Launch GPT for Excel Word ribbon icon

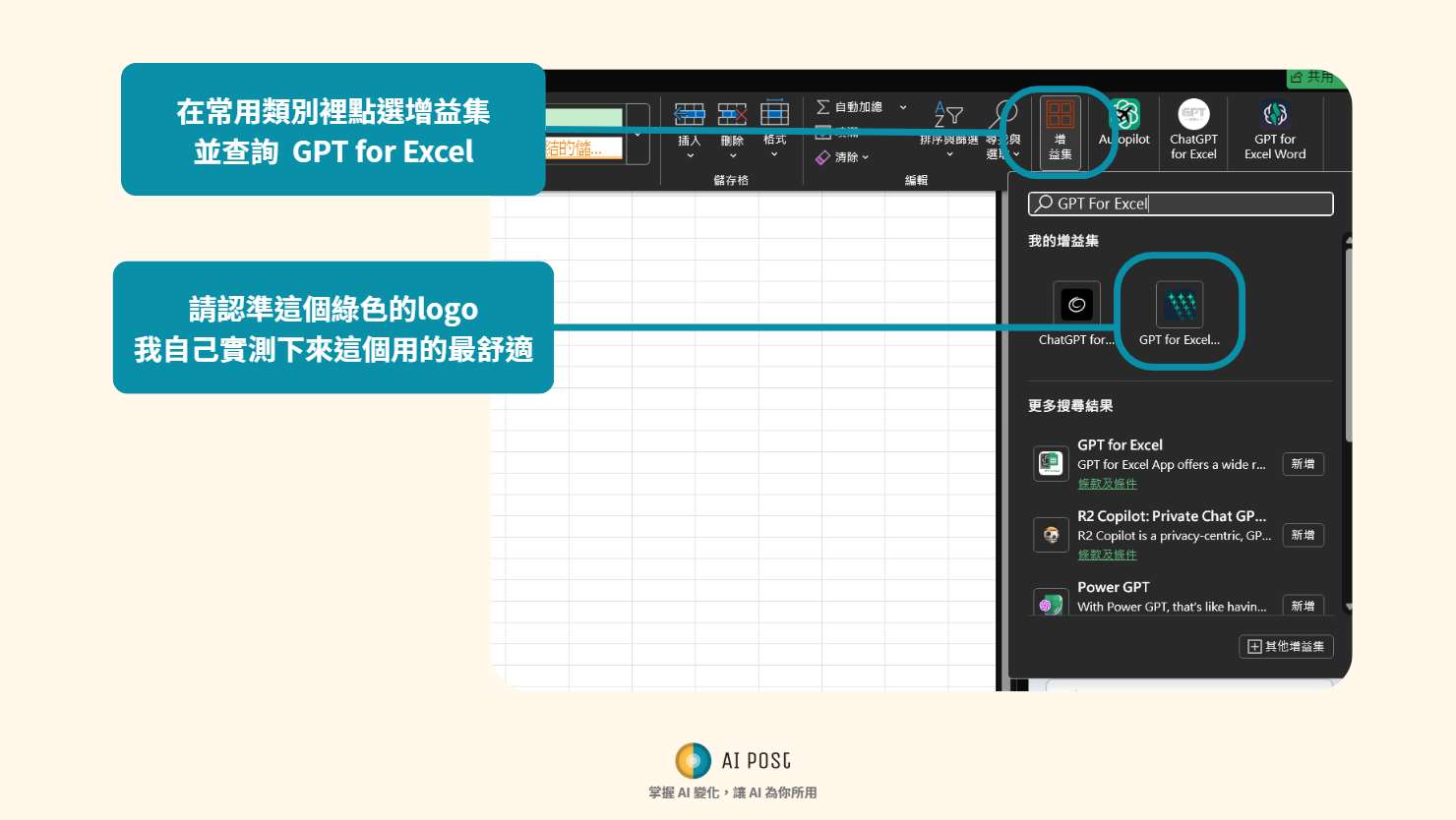click(1275, 114)
